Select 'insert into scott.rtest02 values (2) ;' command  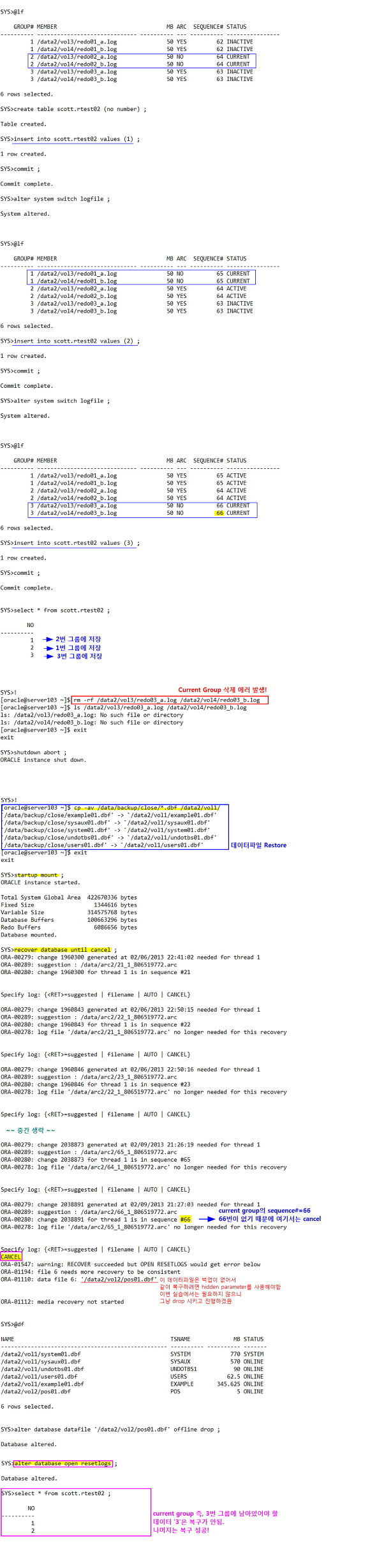(76, 341)
